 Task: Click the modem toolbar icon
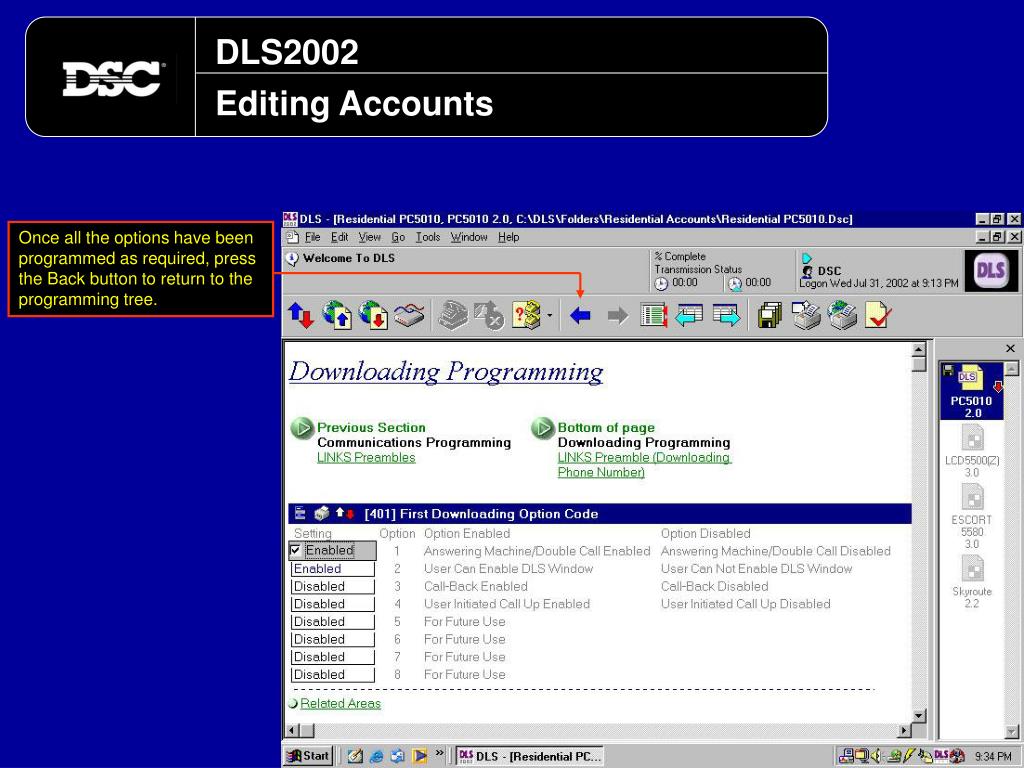tap(409, 315)
